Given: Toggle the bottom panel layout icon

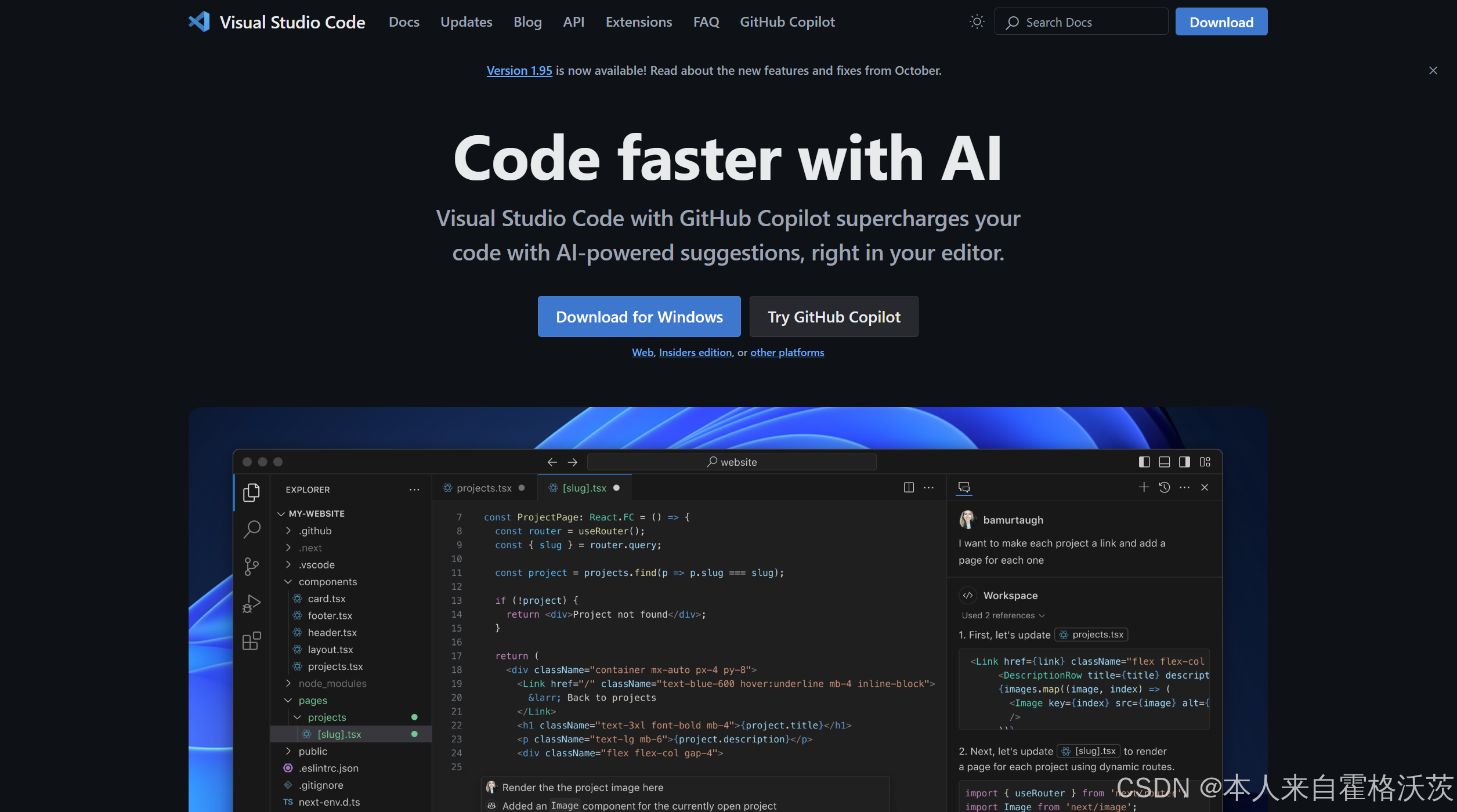Looking at the screenshot, I should pyautogui.click(x=1164, y=462).
